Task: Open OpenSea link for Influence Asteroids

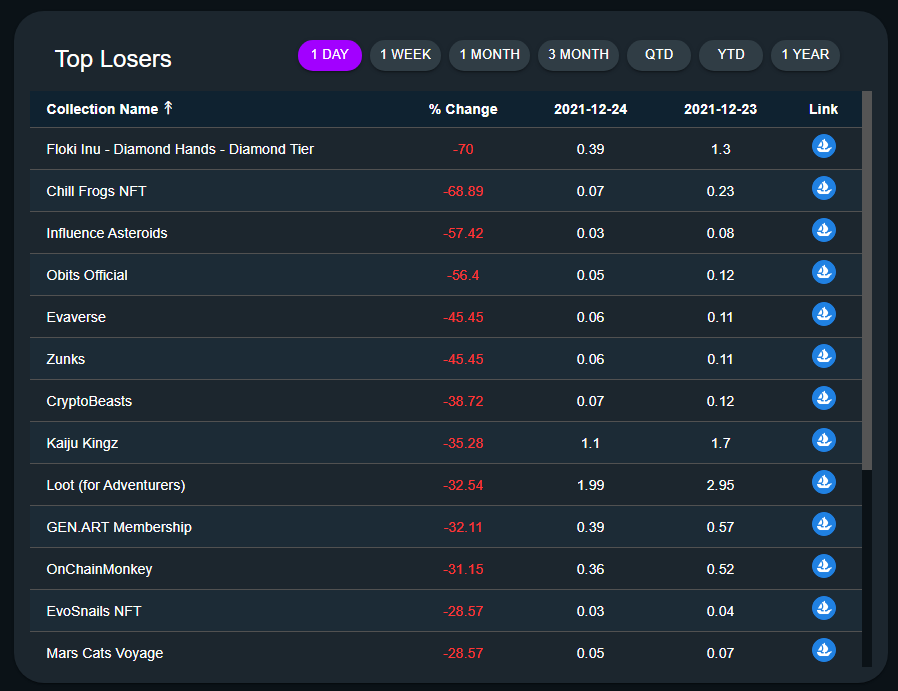Action: [x=824, y=230]
